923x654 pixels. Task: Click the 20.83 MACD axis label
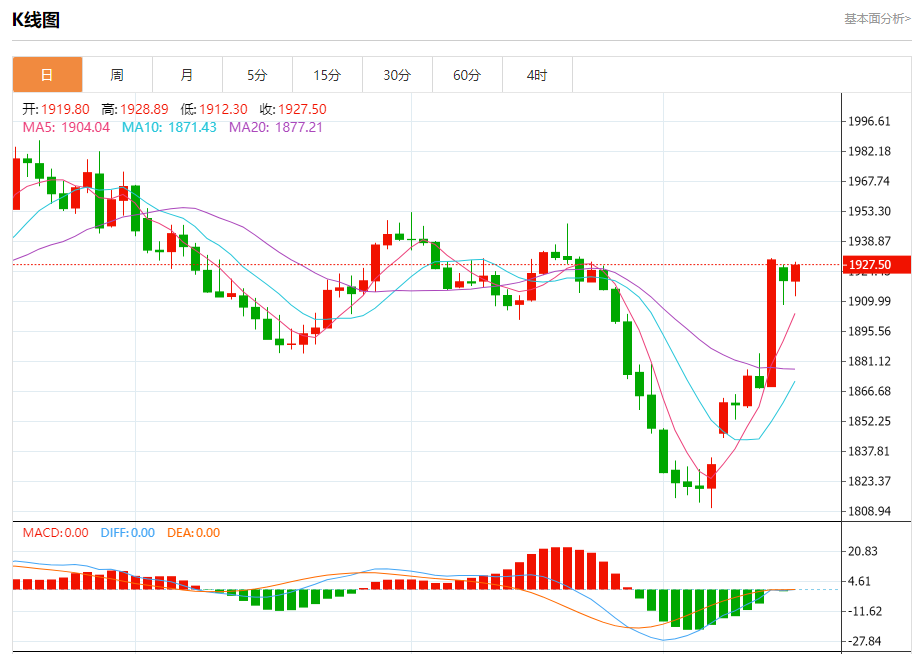862,552
